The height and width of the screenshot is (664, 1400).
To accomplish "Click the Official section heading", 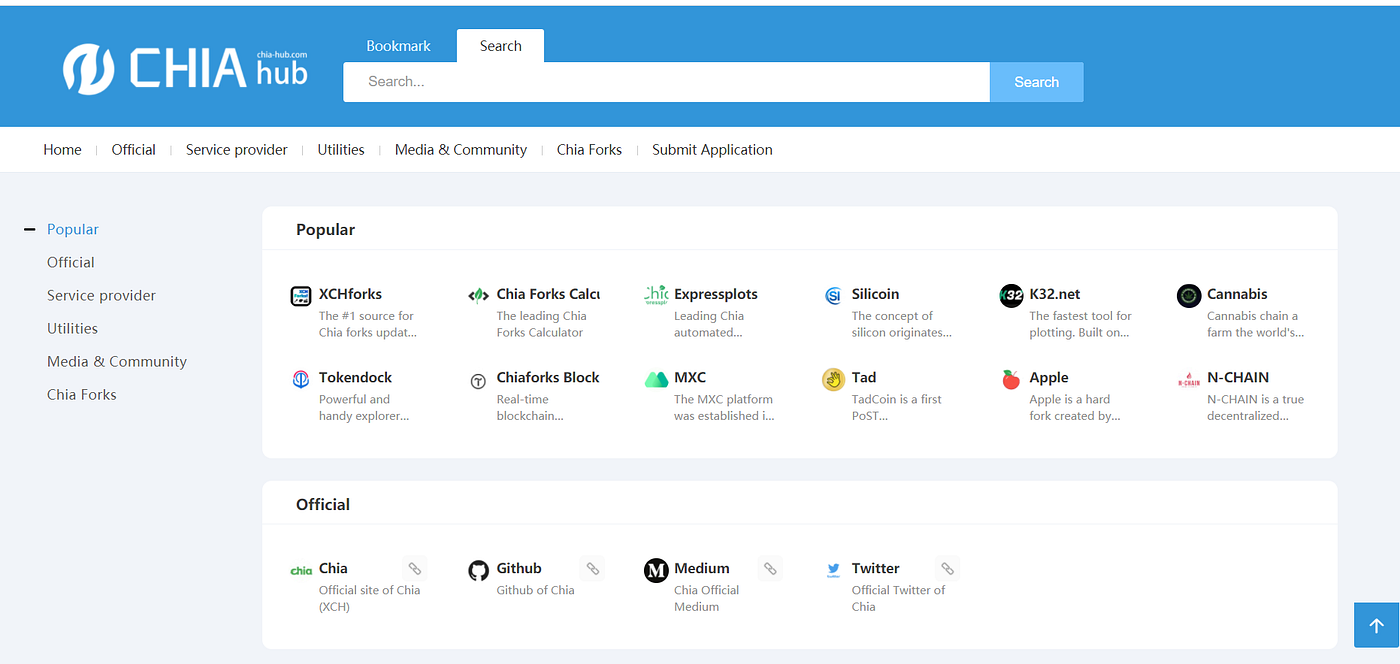I will point(323,504).
